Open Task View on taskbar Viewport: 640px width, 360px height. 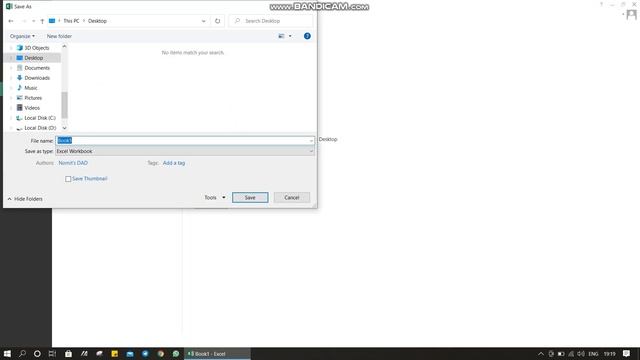[x=52, y=353]
